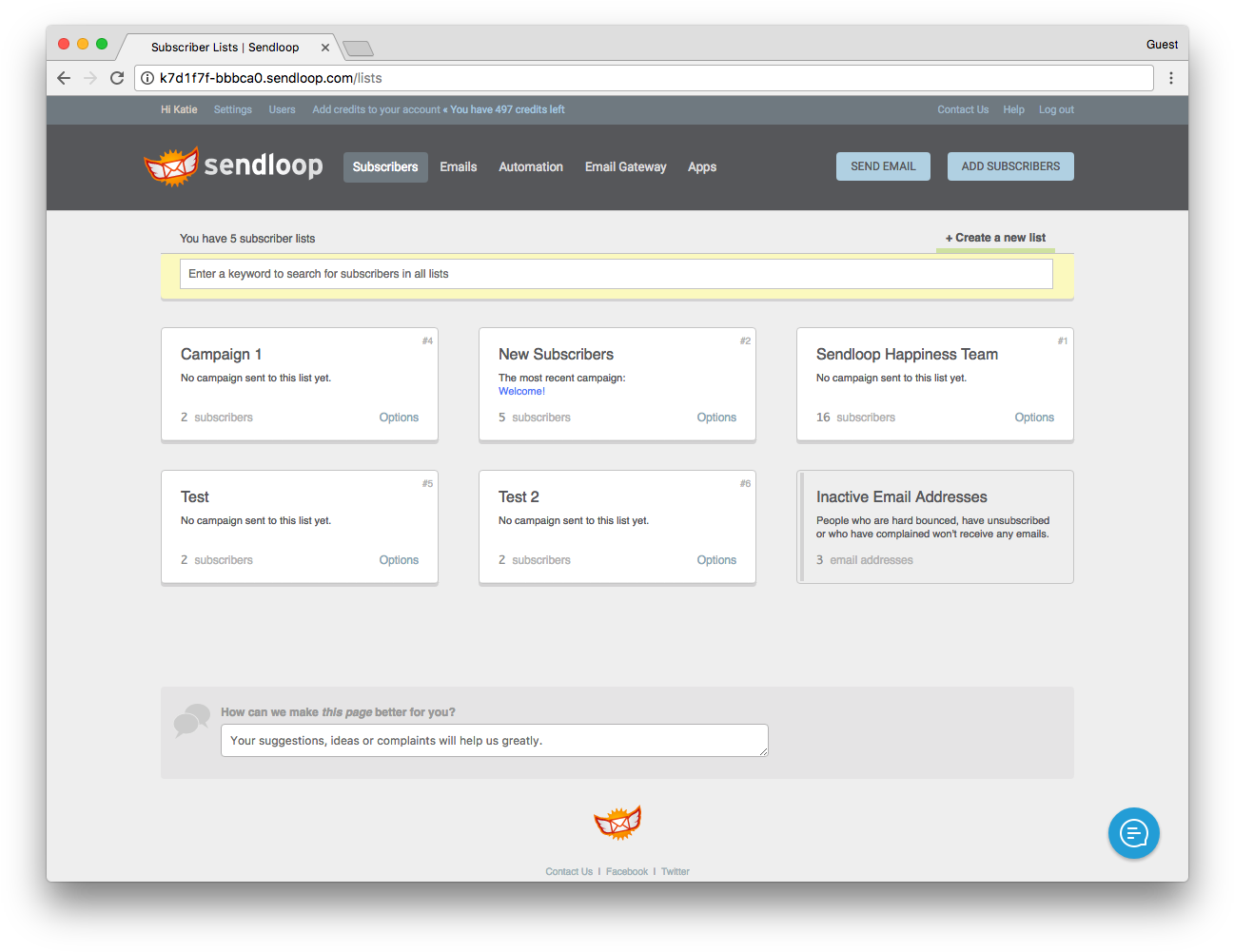
Task: Open the live chat bubble icon
Action: pyautogui.click(x=1133, y=833)
